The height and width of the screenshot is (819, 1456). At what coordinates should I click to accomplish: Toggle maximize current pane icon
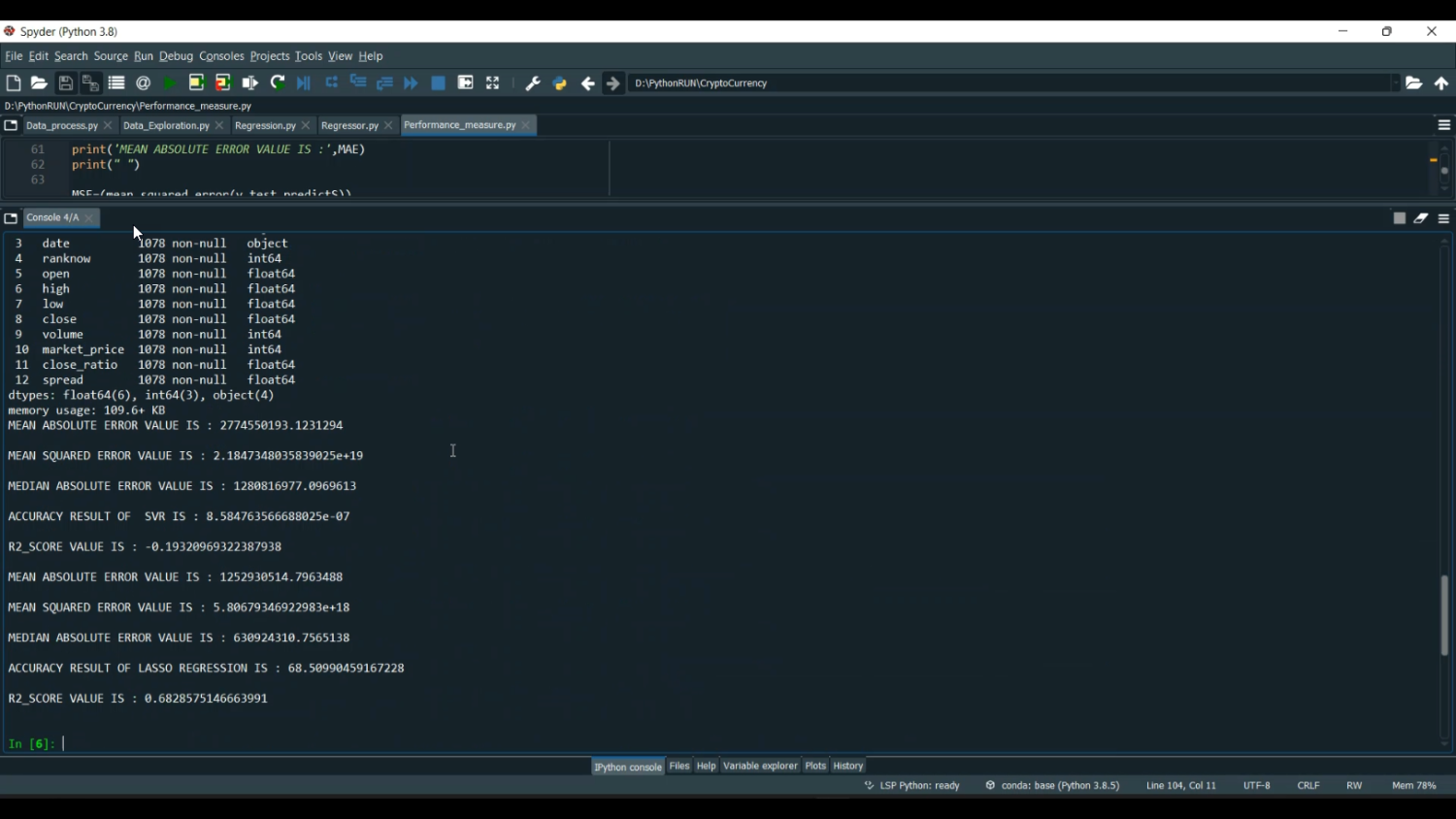tap(493, 83)
